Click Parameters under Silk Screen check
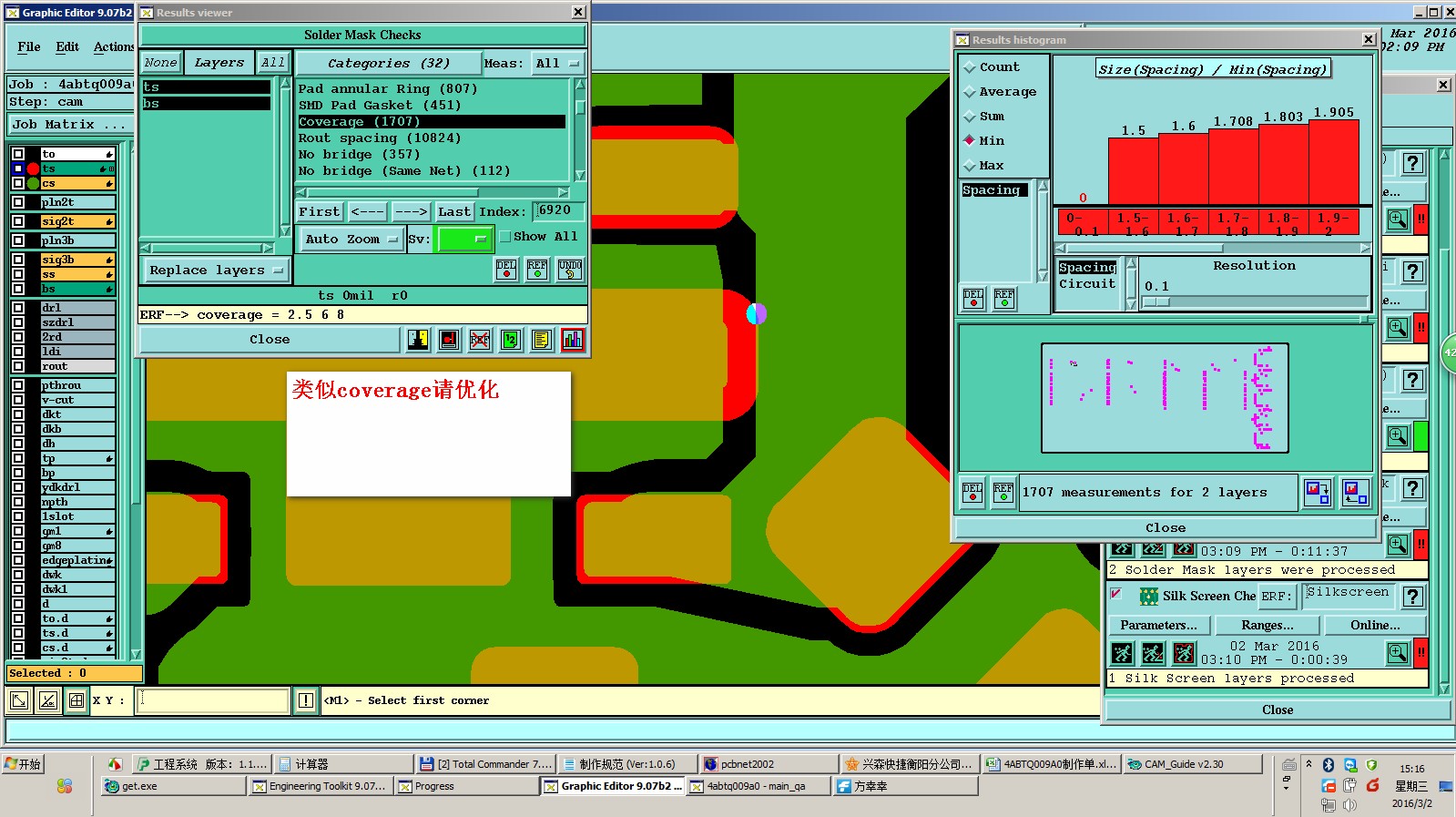Screen dimensions: 1456x817 pos(1159,626)
